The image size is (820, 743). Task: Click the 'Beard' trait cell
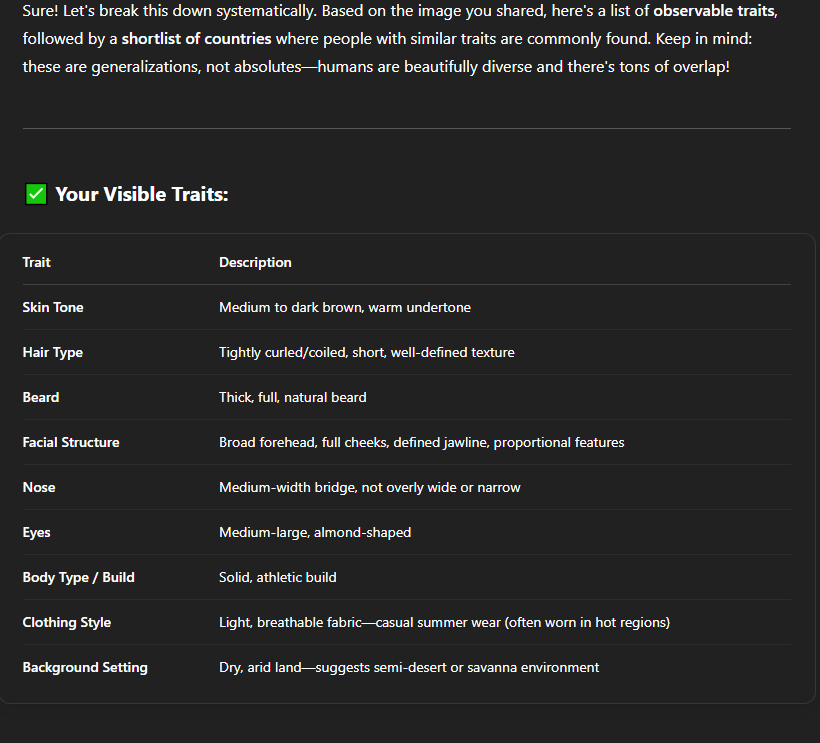click(41, 397)
